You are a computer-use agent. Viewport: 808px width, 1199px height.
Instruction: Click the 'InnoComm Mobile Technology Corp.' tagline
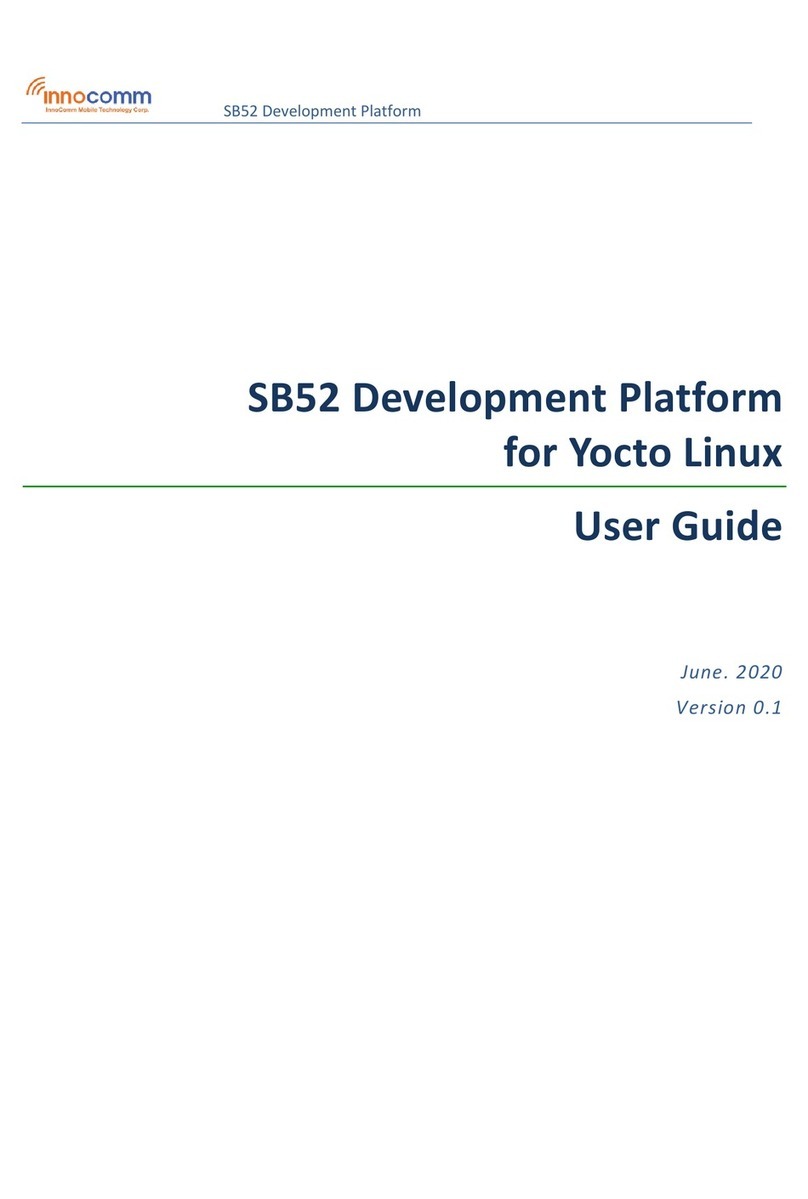pyautogui.click(x=97, y=109)
